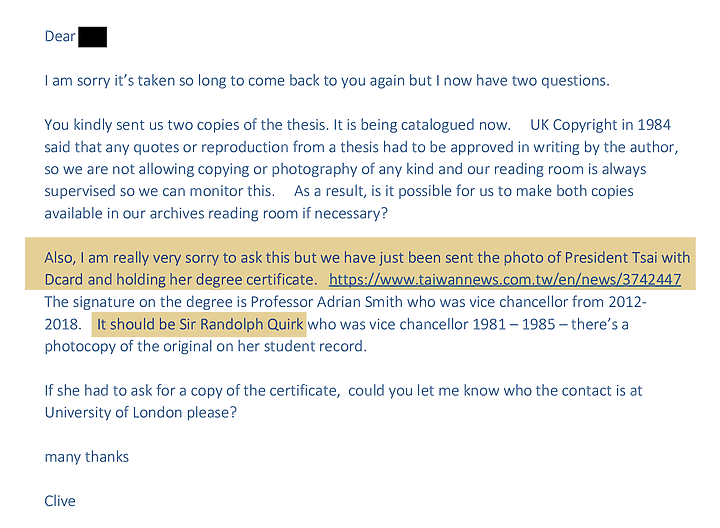Click the "Clive" signature at bottom

tap(60, 501)
